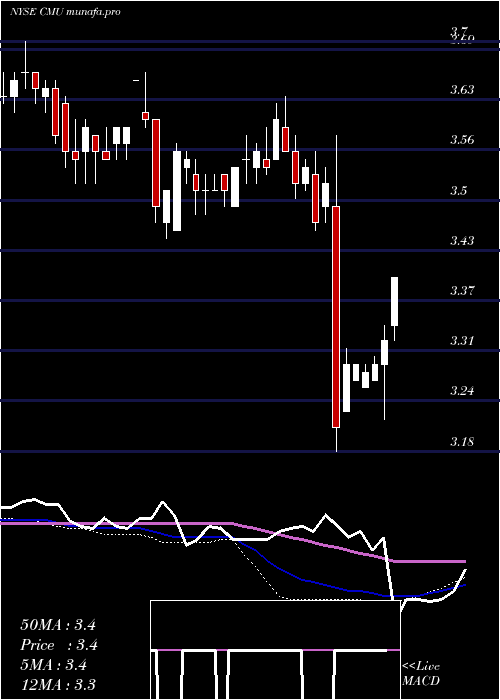Click the 3.18 price axis label
Viewport: 500px width, 700px height.
coord(462,442)
